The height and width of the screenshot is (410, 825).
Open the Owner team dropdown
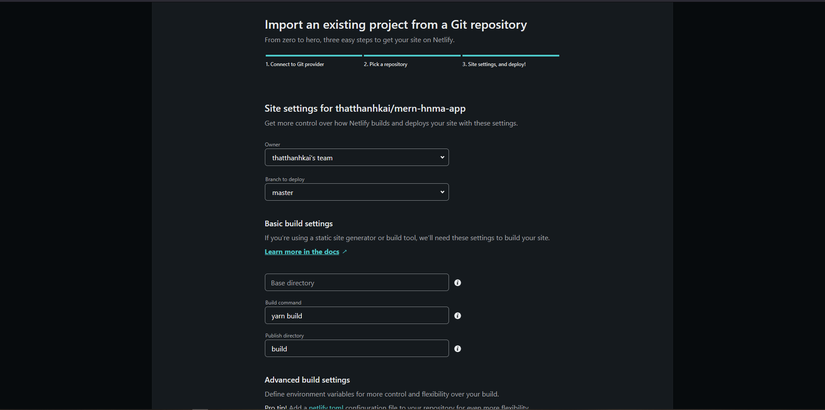tap(356, 157)
